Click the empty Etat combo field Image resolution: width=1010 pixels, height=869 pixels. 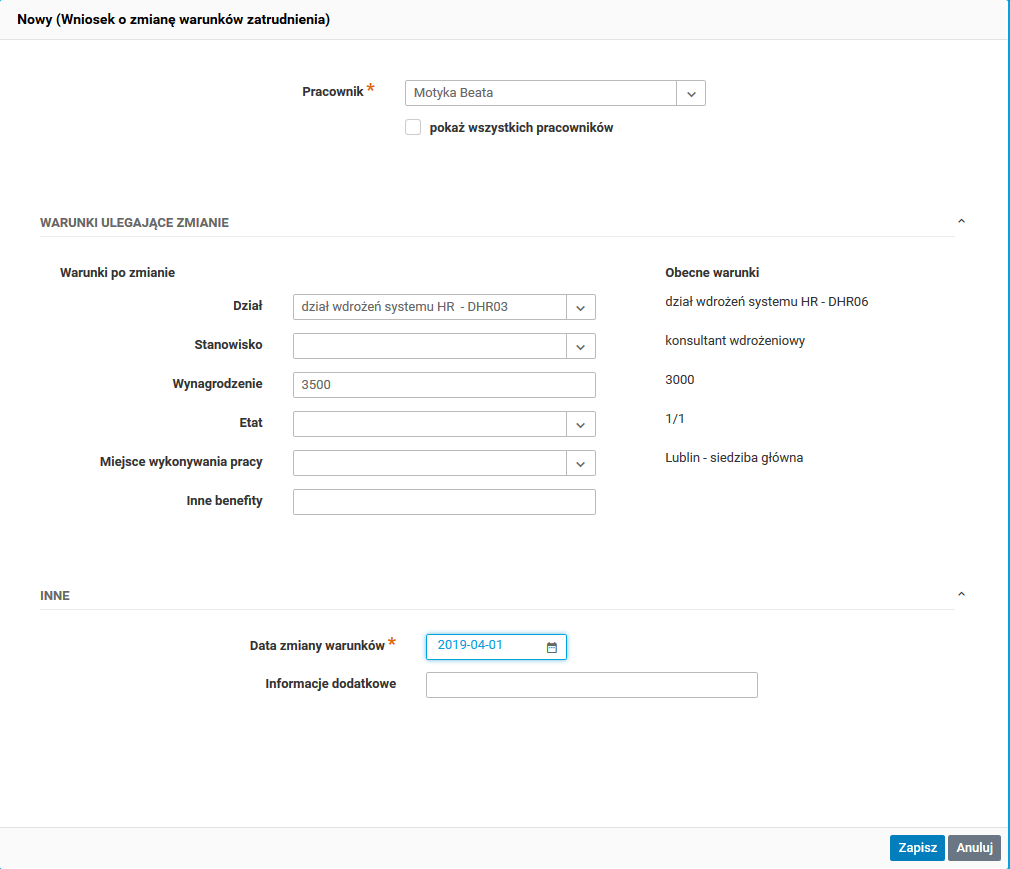(x=430, y=424)
